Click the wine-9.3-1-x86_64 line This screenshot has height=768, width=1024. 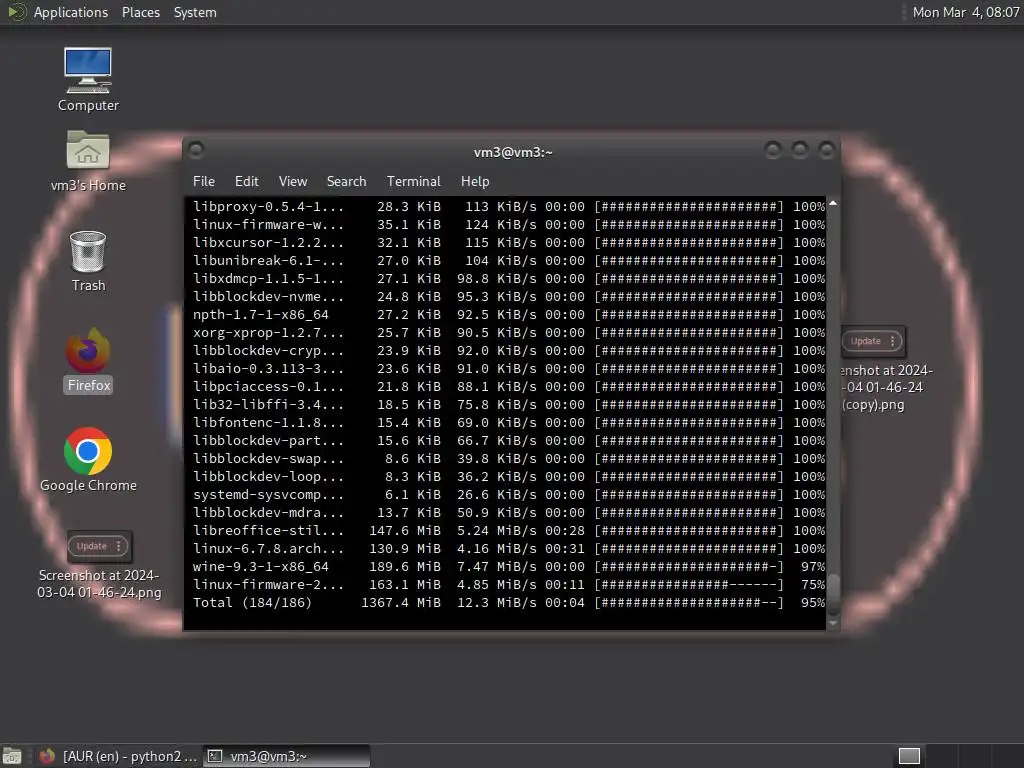(x=509, y=567)
